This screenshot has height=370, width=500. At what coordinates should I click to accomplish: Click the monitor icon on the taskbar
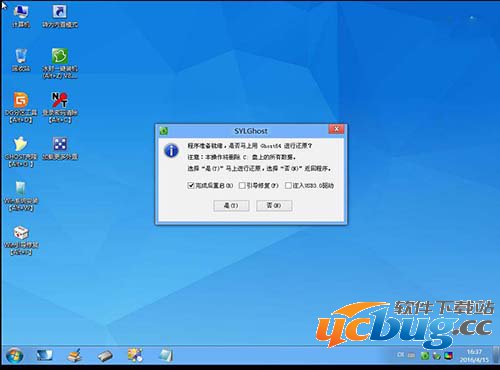point(44,355)
